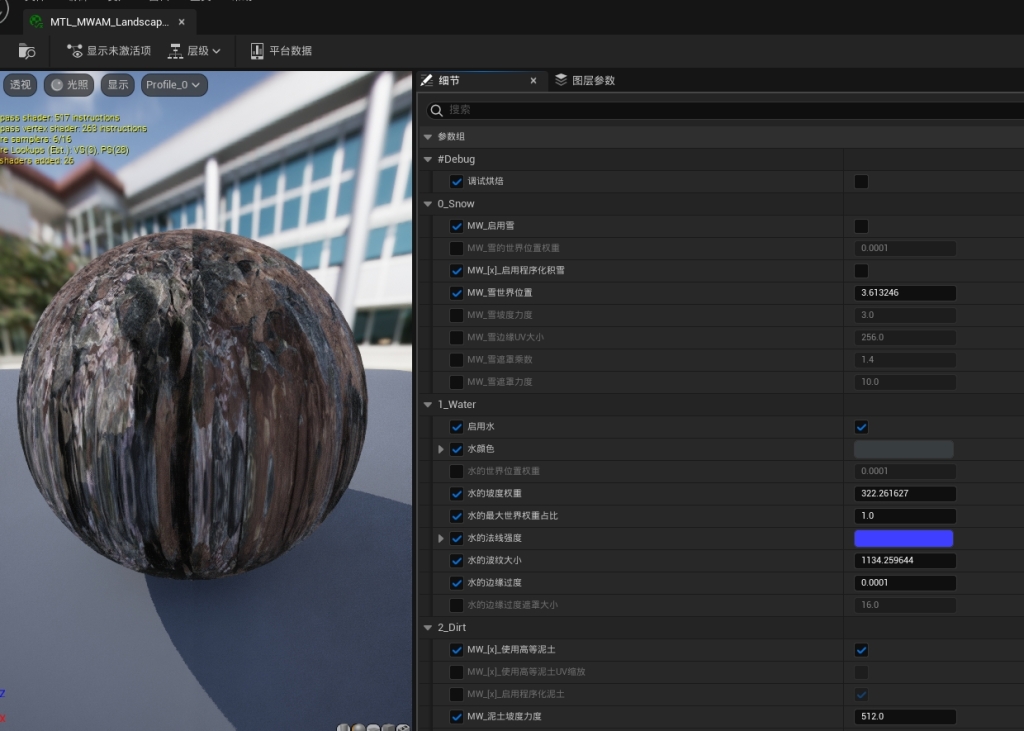Uncheck override beside 水的边缘过度
This screenshot has height=731, width=1024.
tap(456, 583)
